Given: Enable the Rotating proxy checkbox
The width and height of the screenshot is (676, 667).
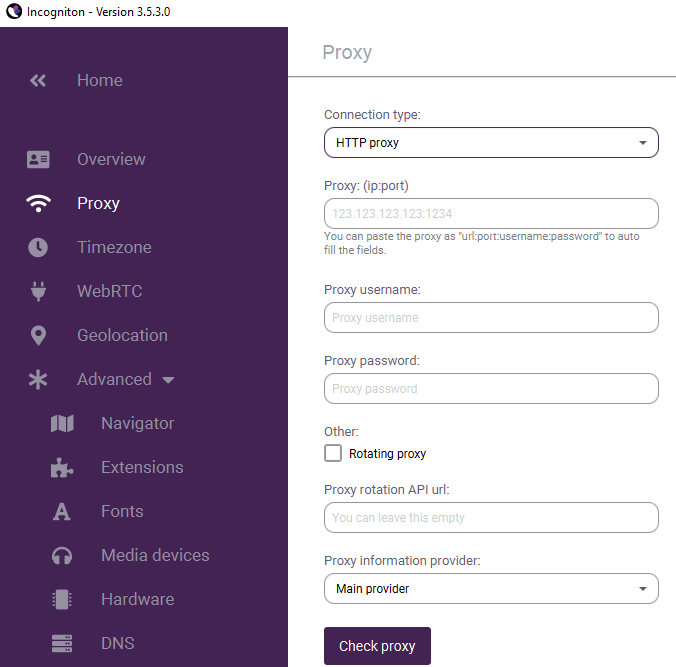Looking at the screenshot, I should coord(333,453).
